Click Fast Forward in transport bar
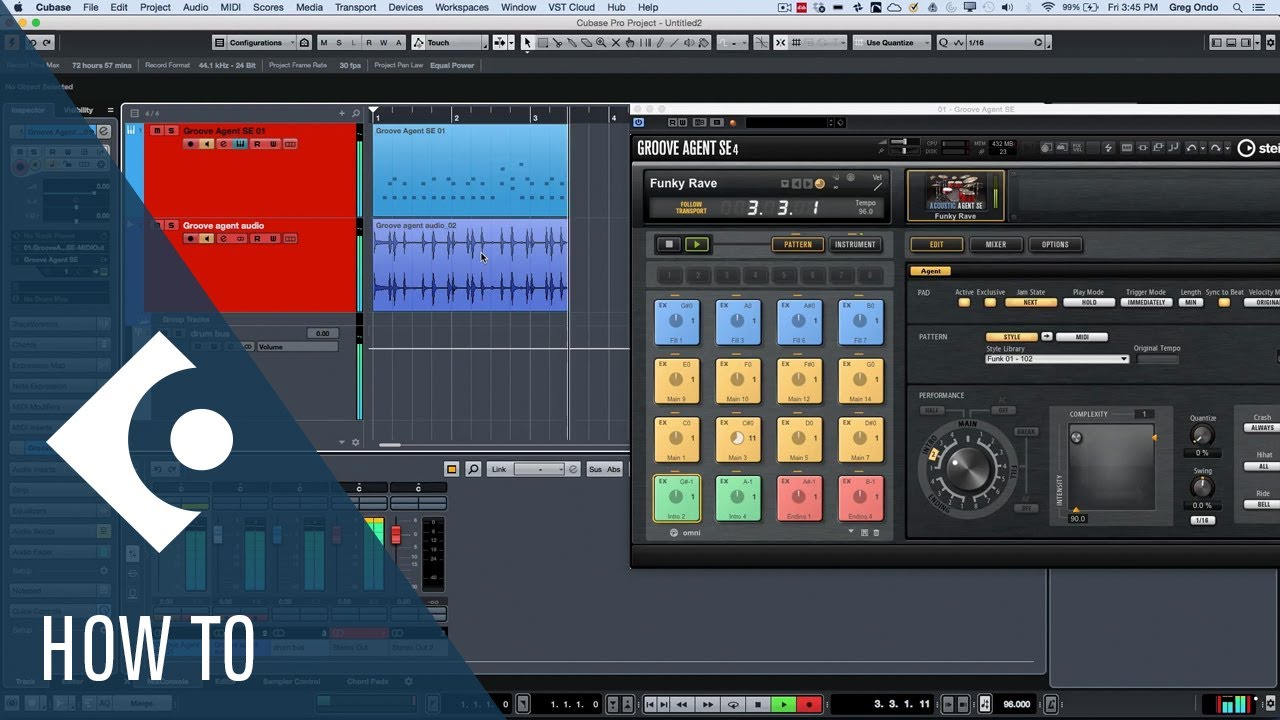Viewport: 1280px width, 720px height. pos(707,705)
